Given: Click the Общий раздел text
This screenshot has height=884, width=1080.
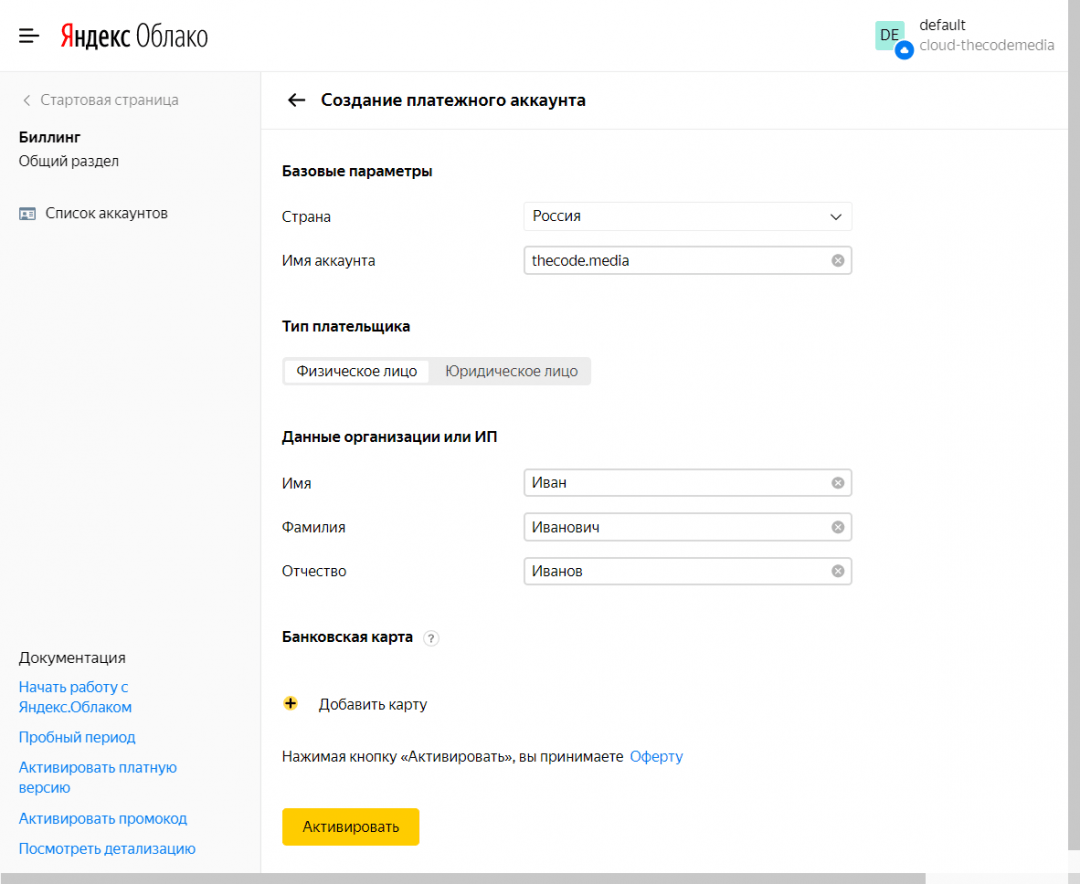Looking at the screenshot, I should (x=69, y=161).
